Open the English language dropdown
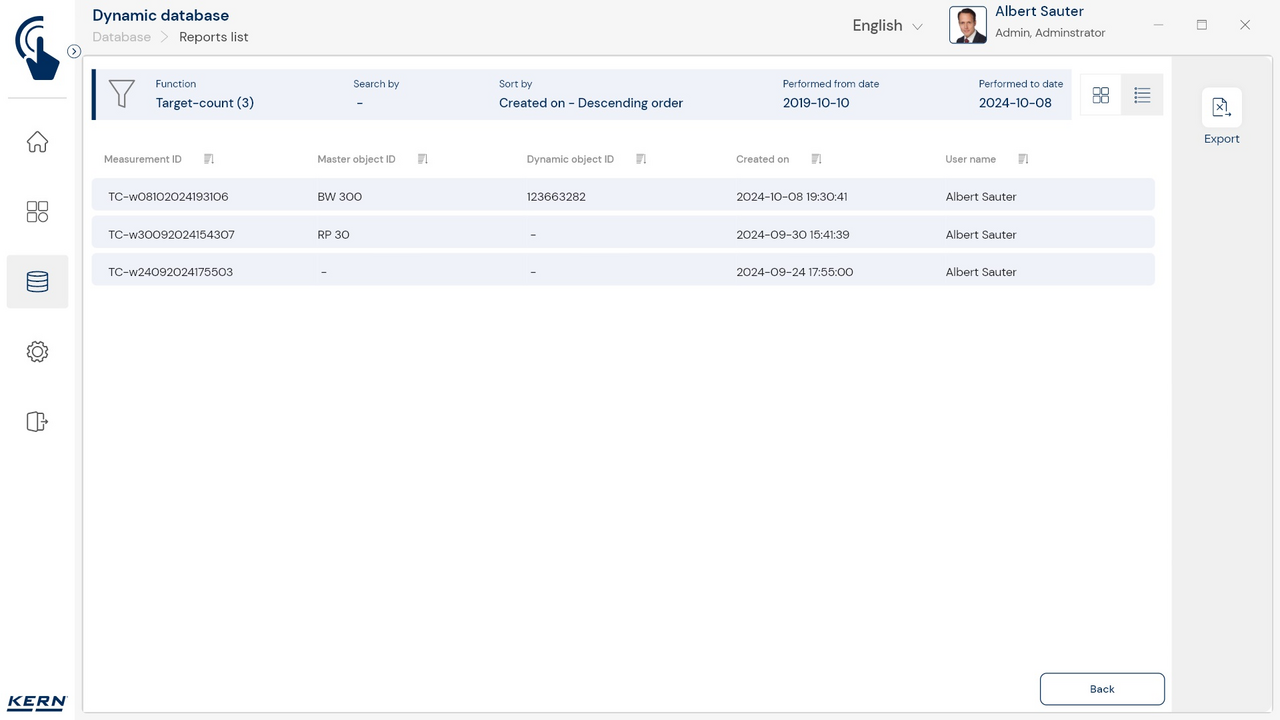This screenshot has width=1280, height=720. click(x=887, y=26)
